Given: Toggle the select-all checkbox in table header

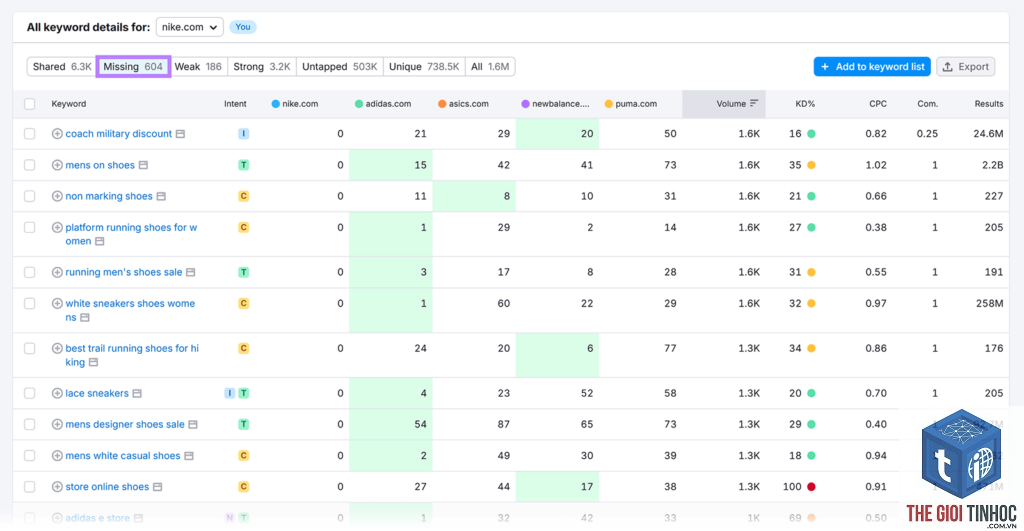Looking at the screenshot, I should point(29,104).
